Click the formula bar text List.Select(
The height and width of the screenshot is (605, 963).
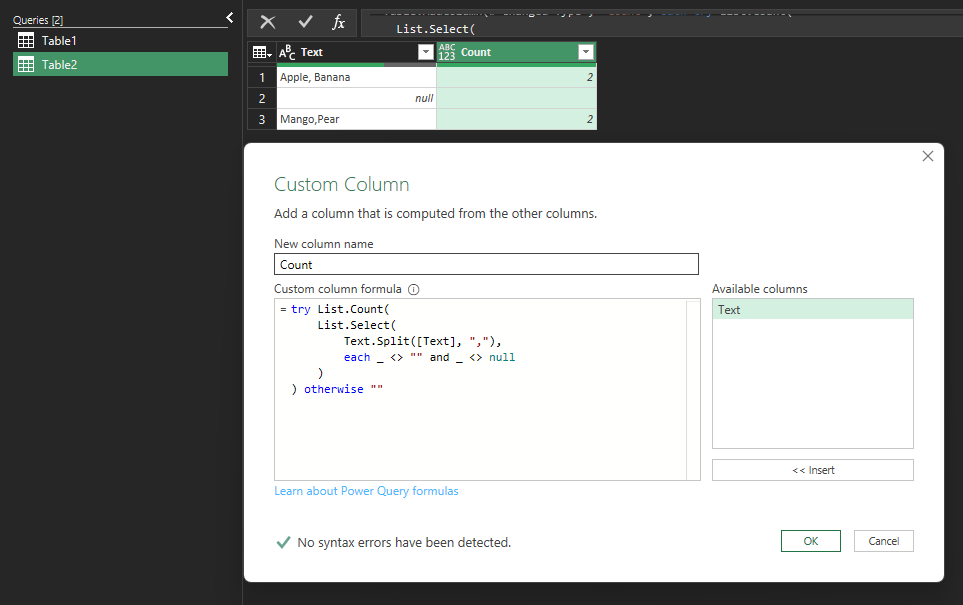point(435,29)
